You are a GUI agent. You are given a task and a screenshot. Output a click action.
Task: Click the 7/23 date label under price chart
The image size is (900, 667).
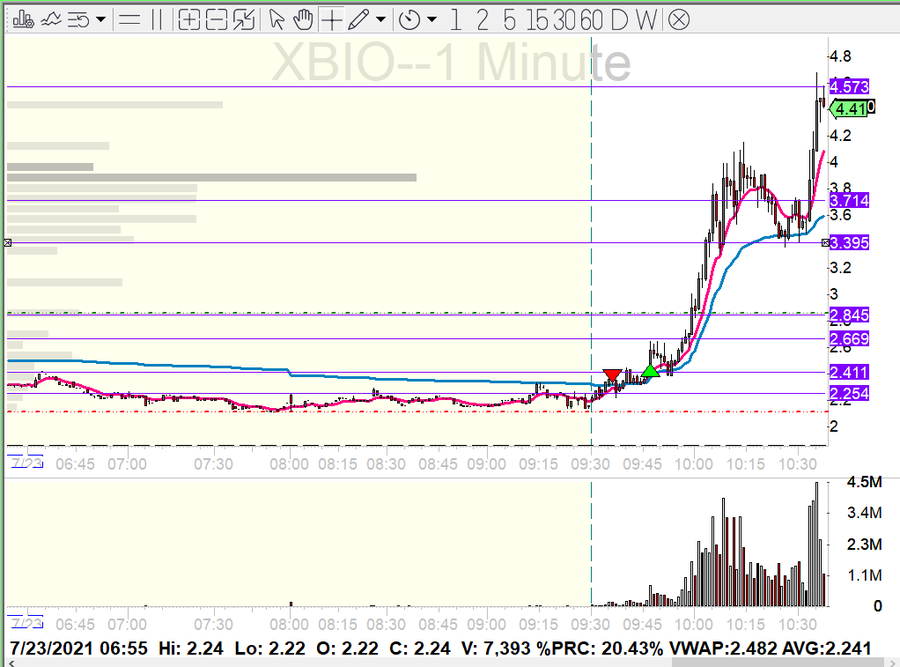[26, 463]
